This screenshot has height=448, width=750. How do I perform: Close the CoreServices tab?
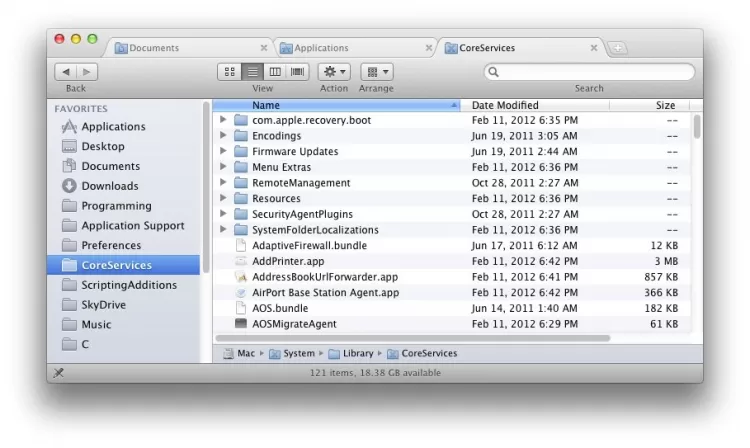pos(594,48)
